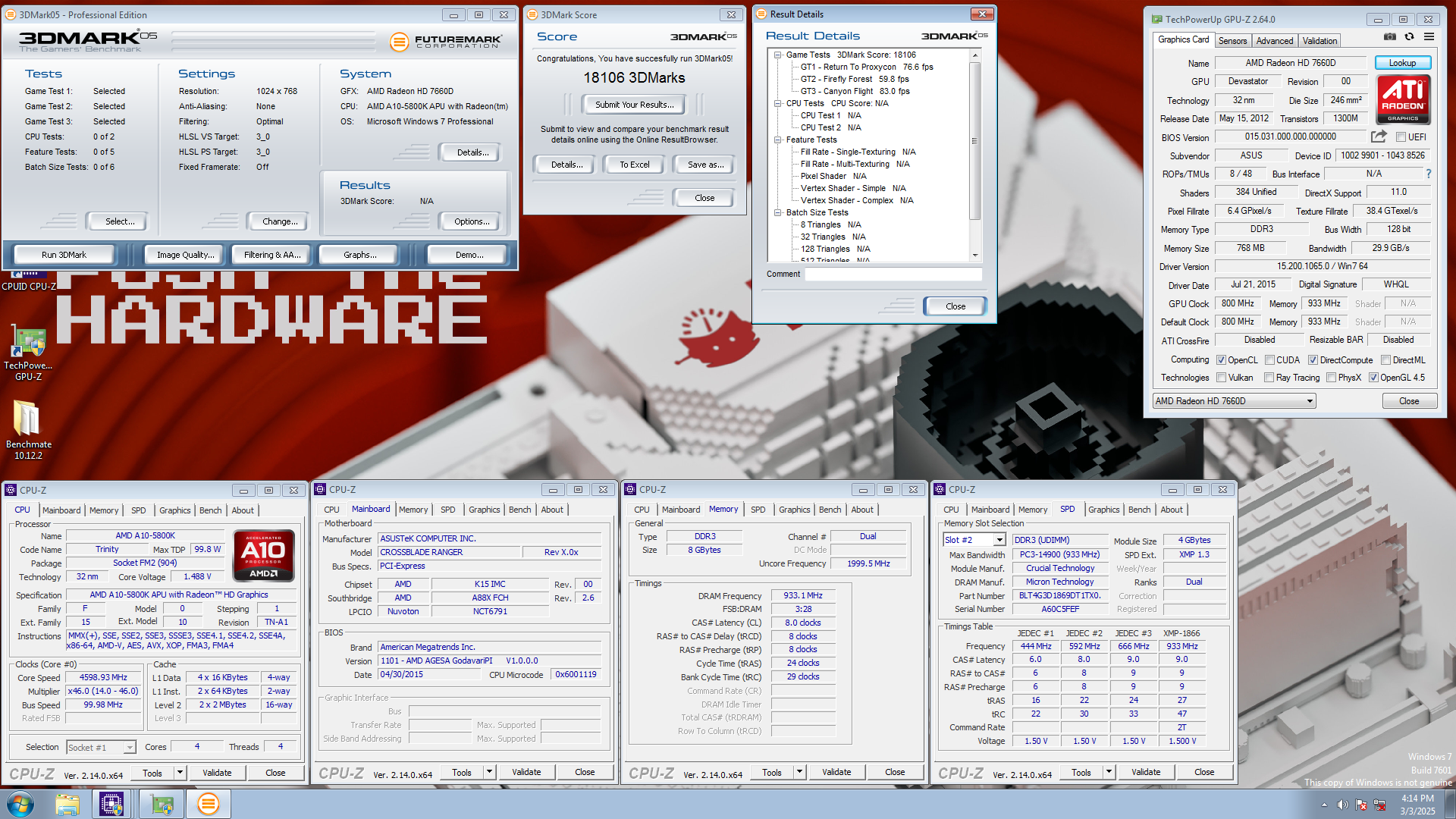
Task: Toggle OpenGL 4.5 checkbox
Action: tap(1373, 378)
